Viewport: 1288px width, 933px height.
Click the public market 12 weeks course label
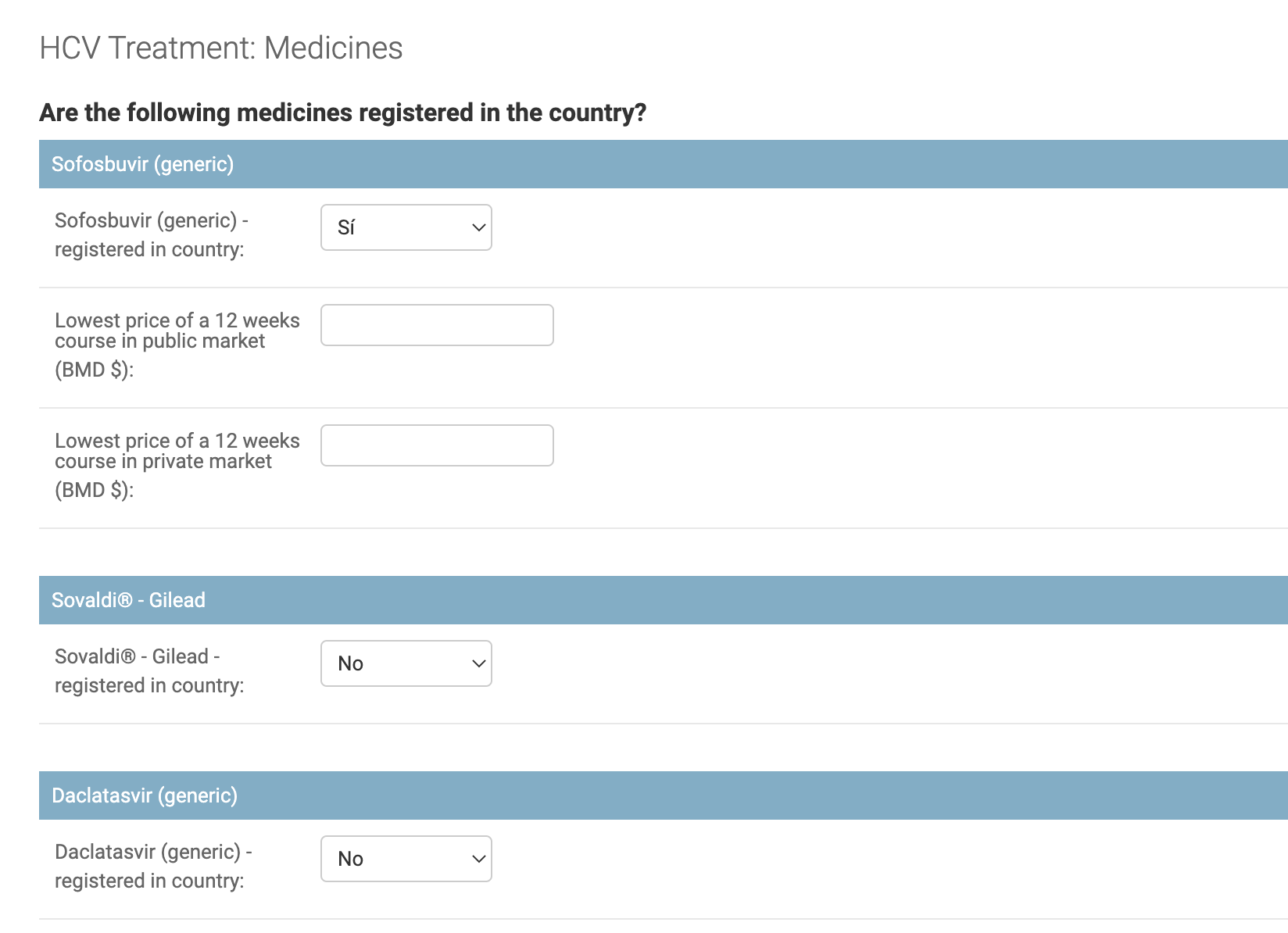point(177,345)
